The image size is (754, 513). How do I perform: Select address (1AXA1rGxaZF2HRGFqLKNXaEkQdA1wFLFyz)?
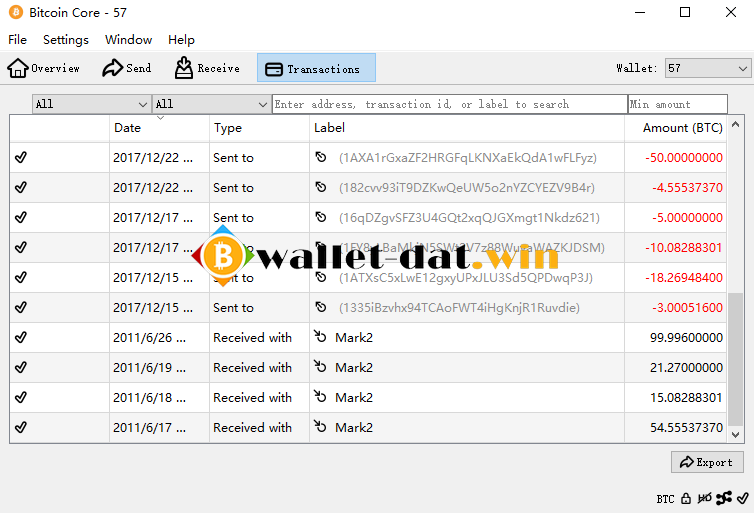click(468, 158)
